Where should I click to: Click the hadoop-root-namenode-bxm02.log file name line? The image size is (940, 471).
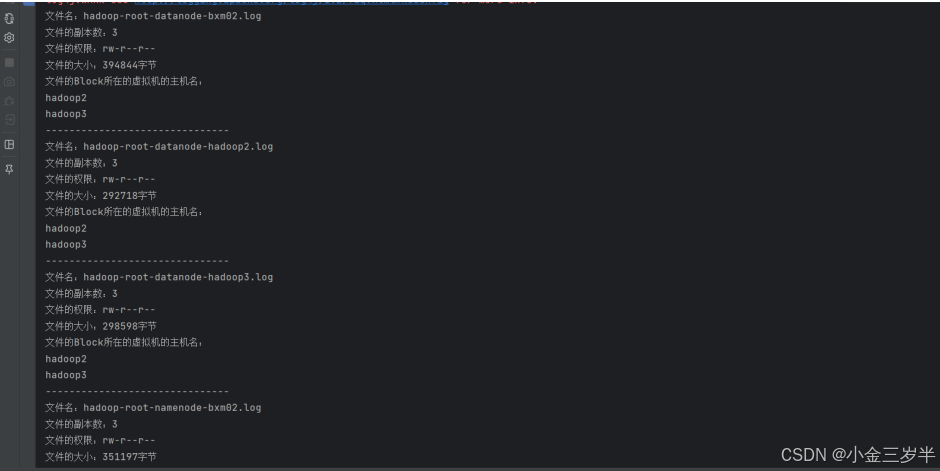pyautogui.click(x=153, y=408)
